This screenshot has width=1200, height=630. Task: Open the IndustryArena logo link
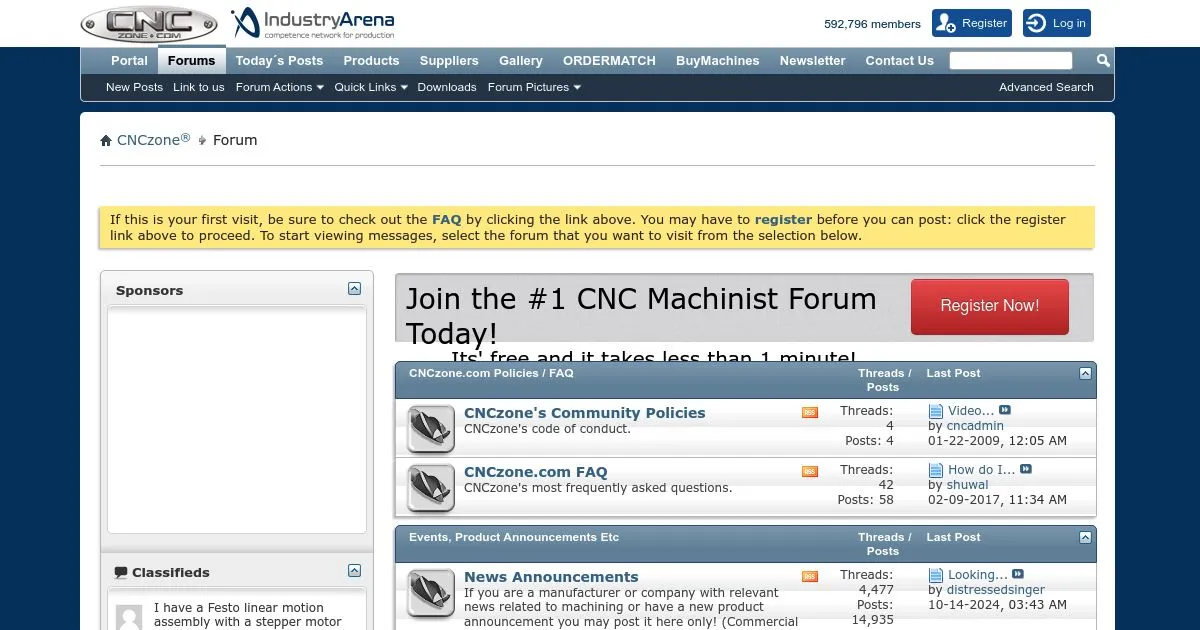click(x=313, y=23)
